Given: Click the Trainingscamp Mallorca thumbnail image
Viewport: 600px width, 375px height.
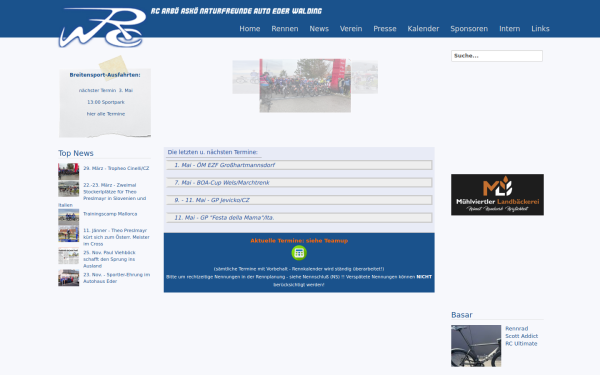Looking at the screenshot, I should point(68,217).
